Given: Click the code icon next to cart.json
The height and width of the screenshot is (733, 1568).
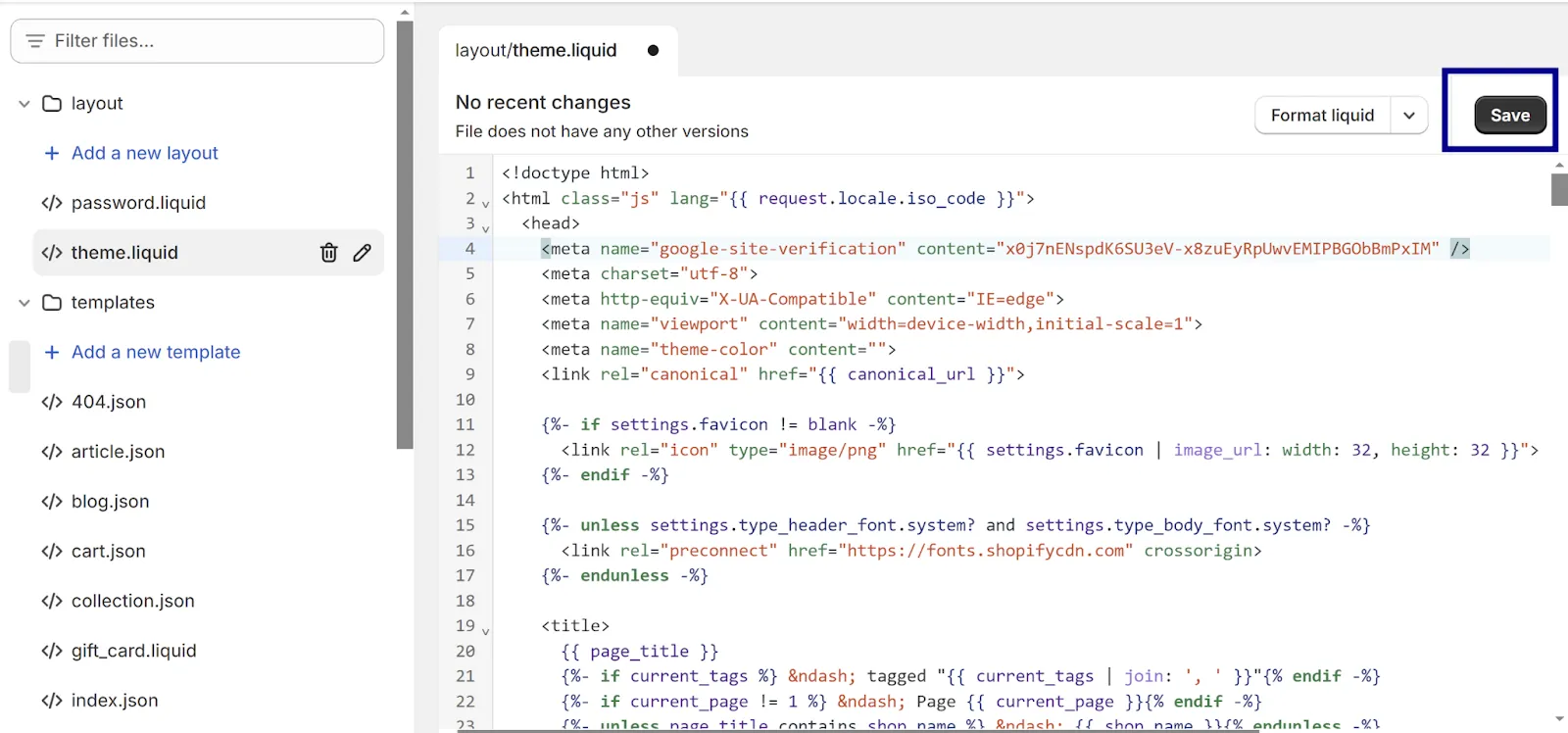Looking at the screenshot, I should pos(52,551).
